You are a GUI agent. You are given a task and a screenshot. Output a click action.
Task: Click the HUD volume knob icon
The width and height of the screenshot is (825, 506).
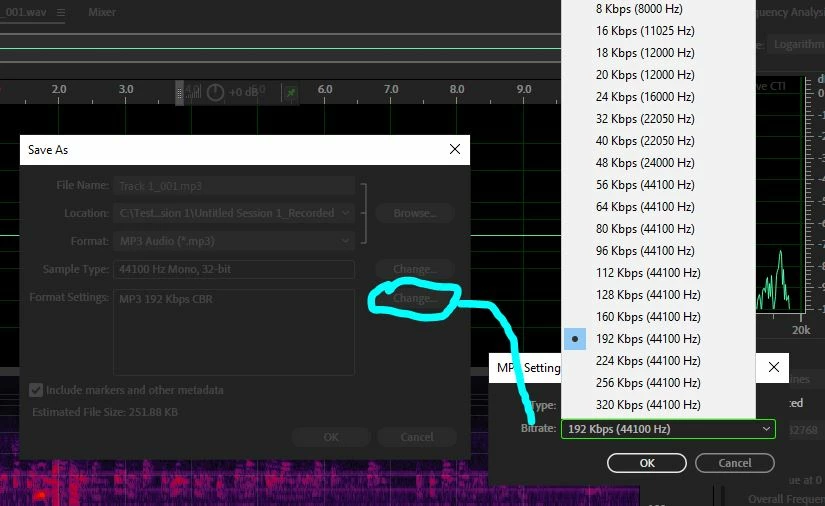point(215,93)
